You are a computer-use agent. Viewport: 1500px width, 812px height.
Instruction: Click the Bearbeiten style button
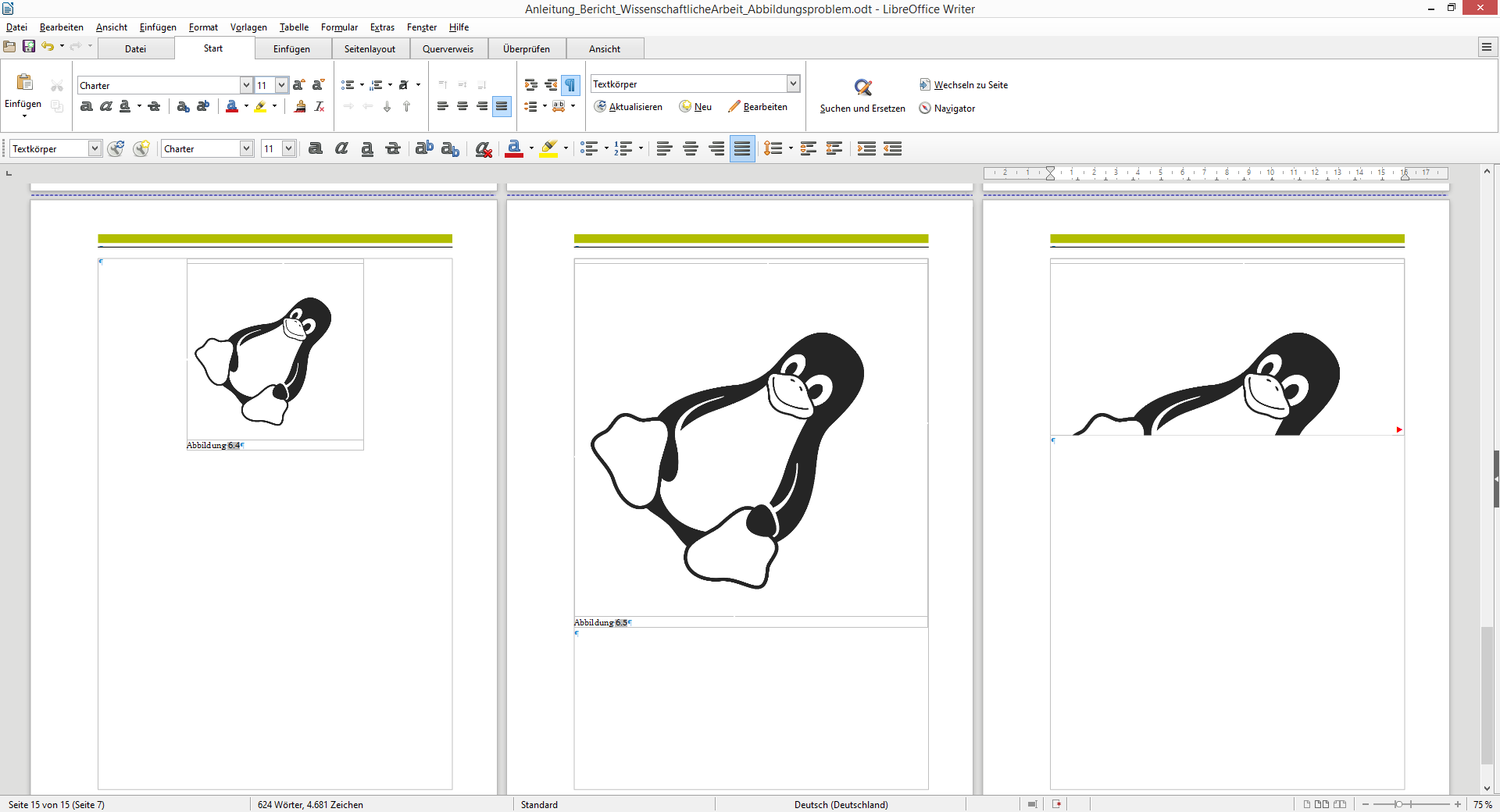758,107
